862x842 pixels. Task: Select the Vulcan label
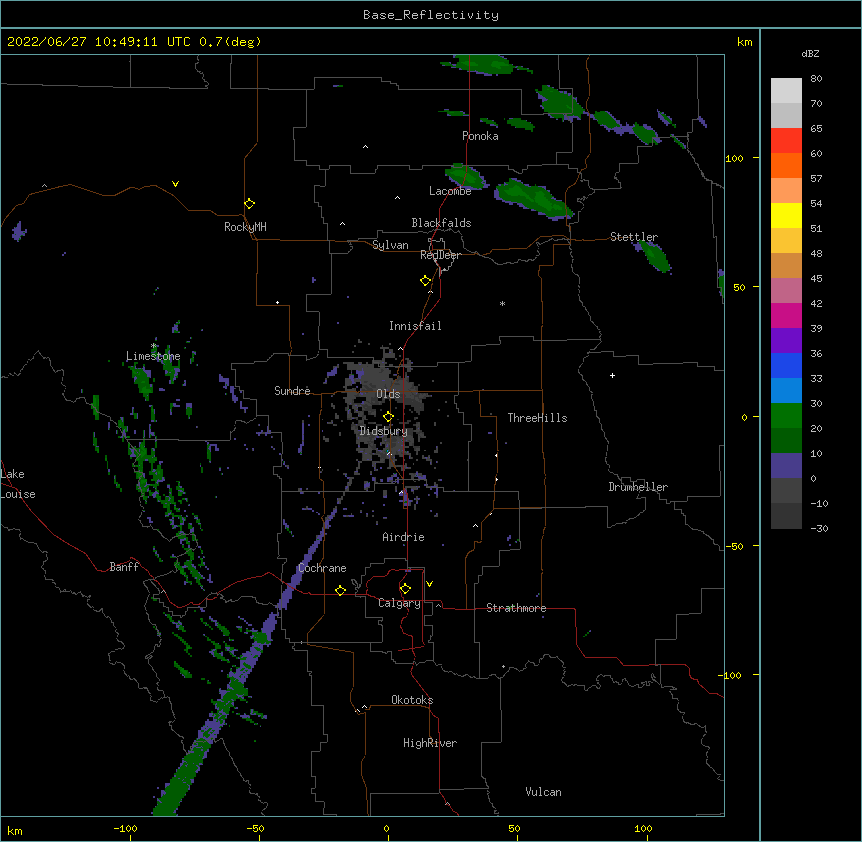[x=543, y=792]
